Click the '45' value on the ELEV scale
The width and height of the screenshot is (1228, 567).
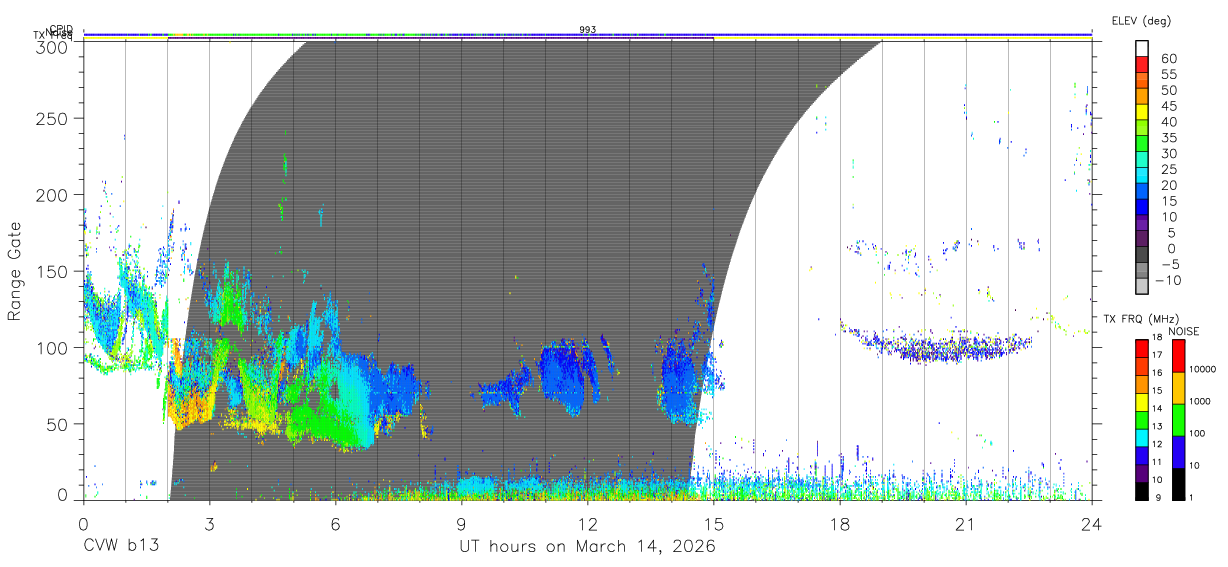coord(1168,107)
